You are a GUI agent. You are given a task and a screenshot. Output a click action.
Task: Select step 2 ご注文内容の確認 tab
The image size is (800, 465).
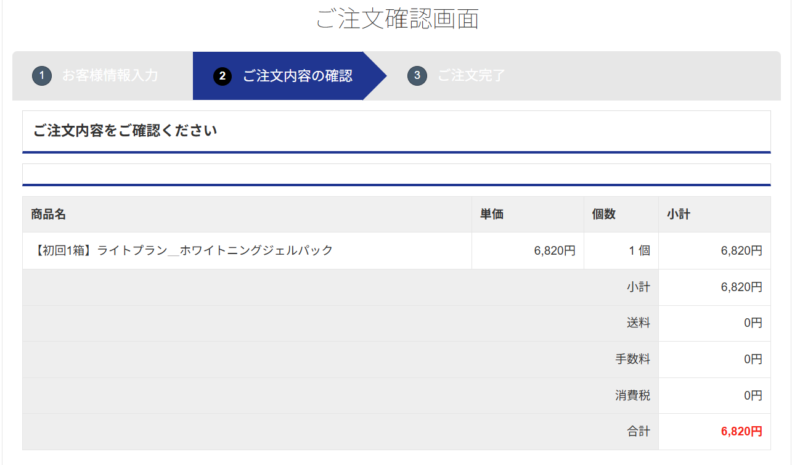pos(289,76)
